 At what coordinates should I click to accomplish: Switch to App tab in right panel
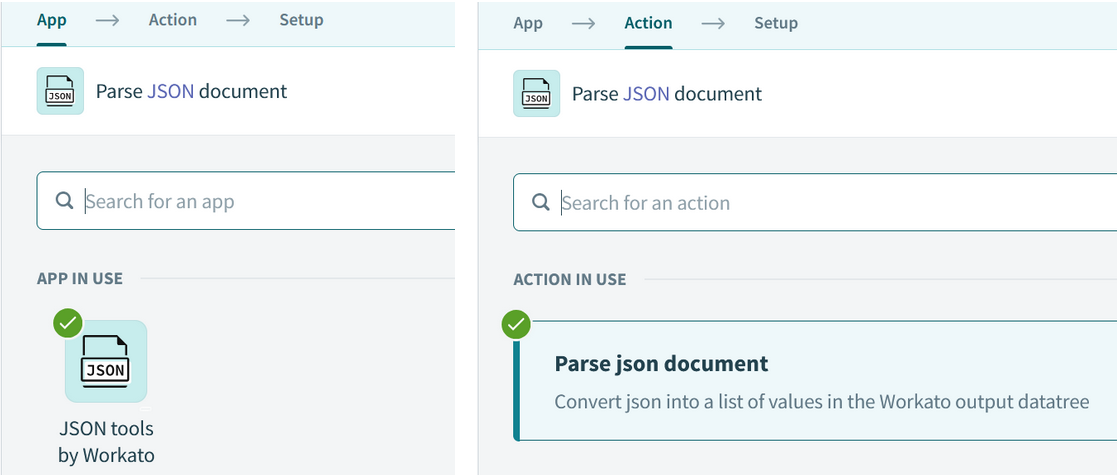pos(528,23)
